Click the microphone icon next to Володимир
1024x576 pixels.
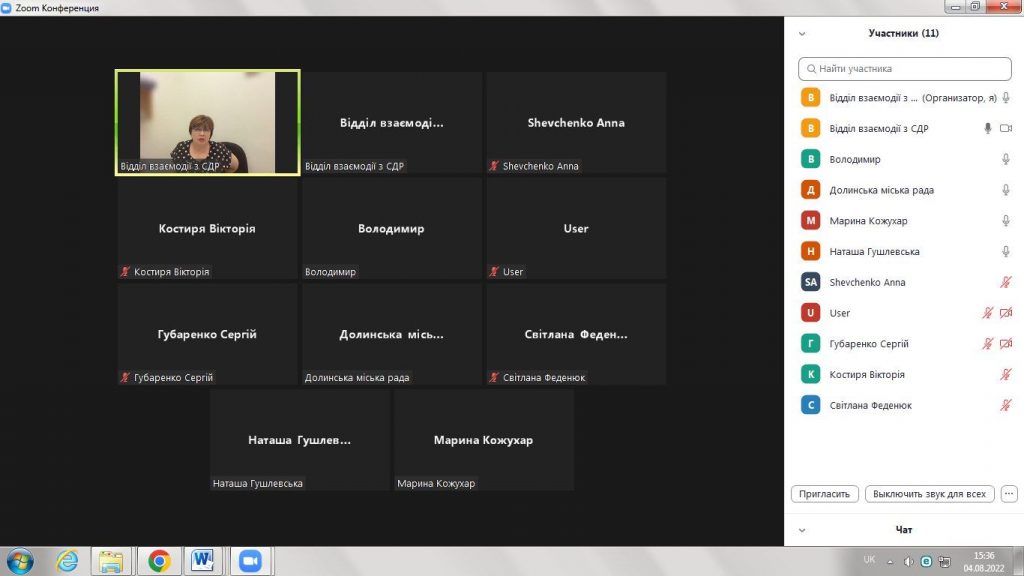click(1006, 159)
